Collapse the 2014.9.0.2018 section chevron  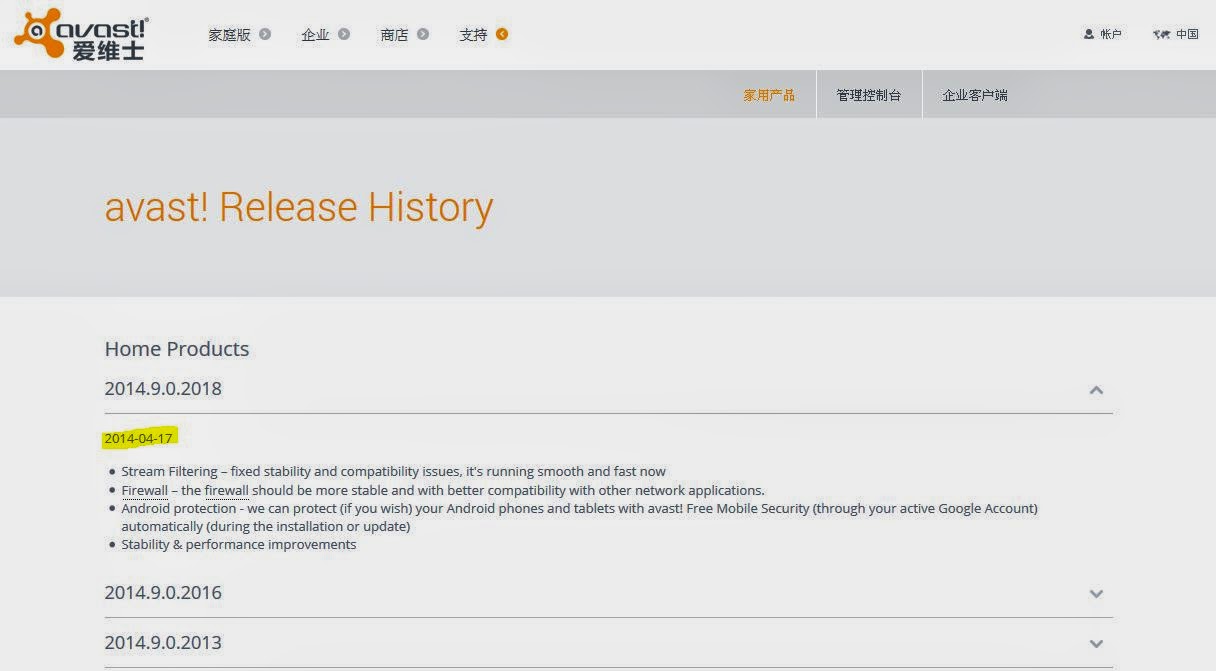coord(1096,390)
